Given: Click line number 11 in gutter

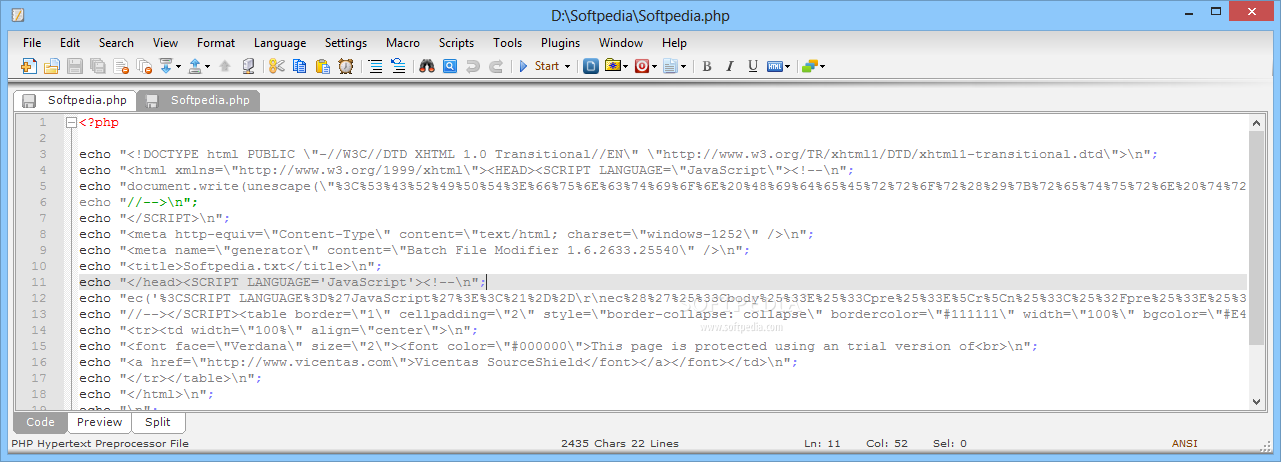Looking at the screenshot, I should pyautogui.click(x=39, y=282).
